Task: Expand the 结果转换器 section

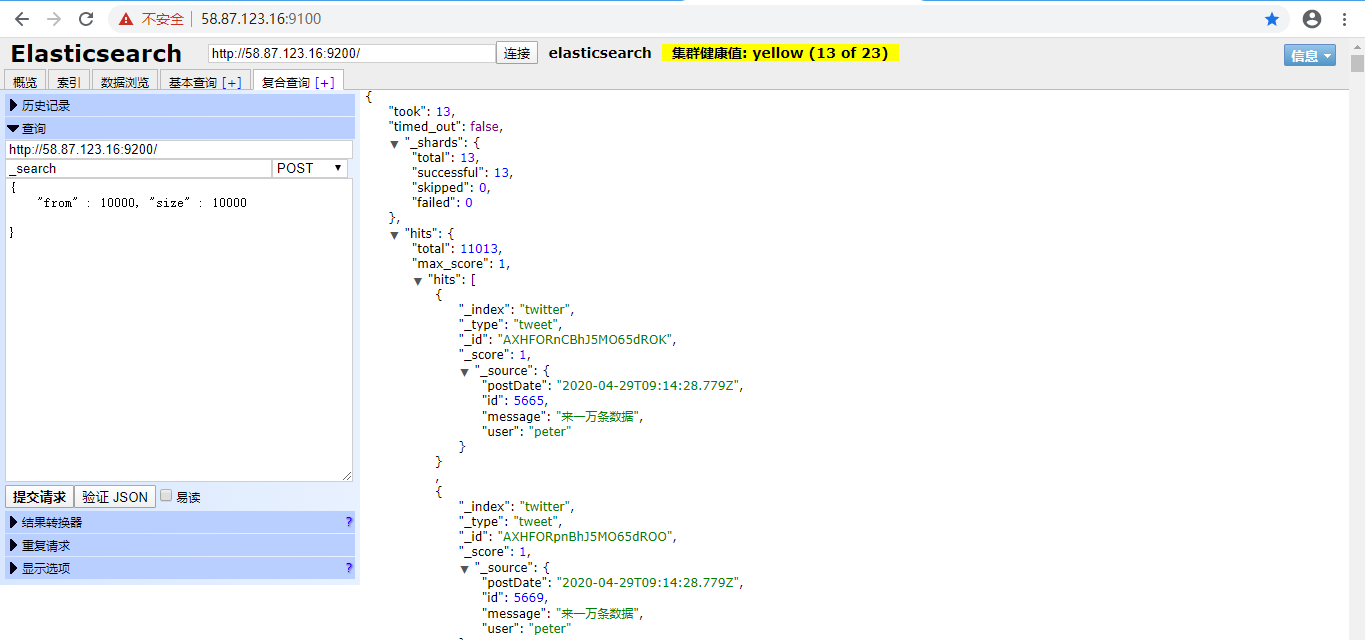Action: click(x=180, y=522)
